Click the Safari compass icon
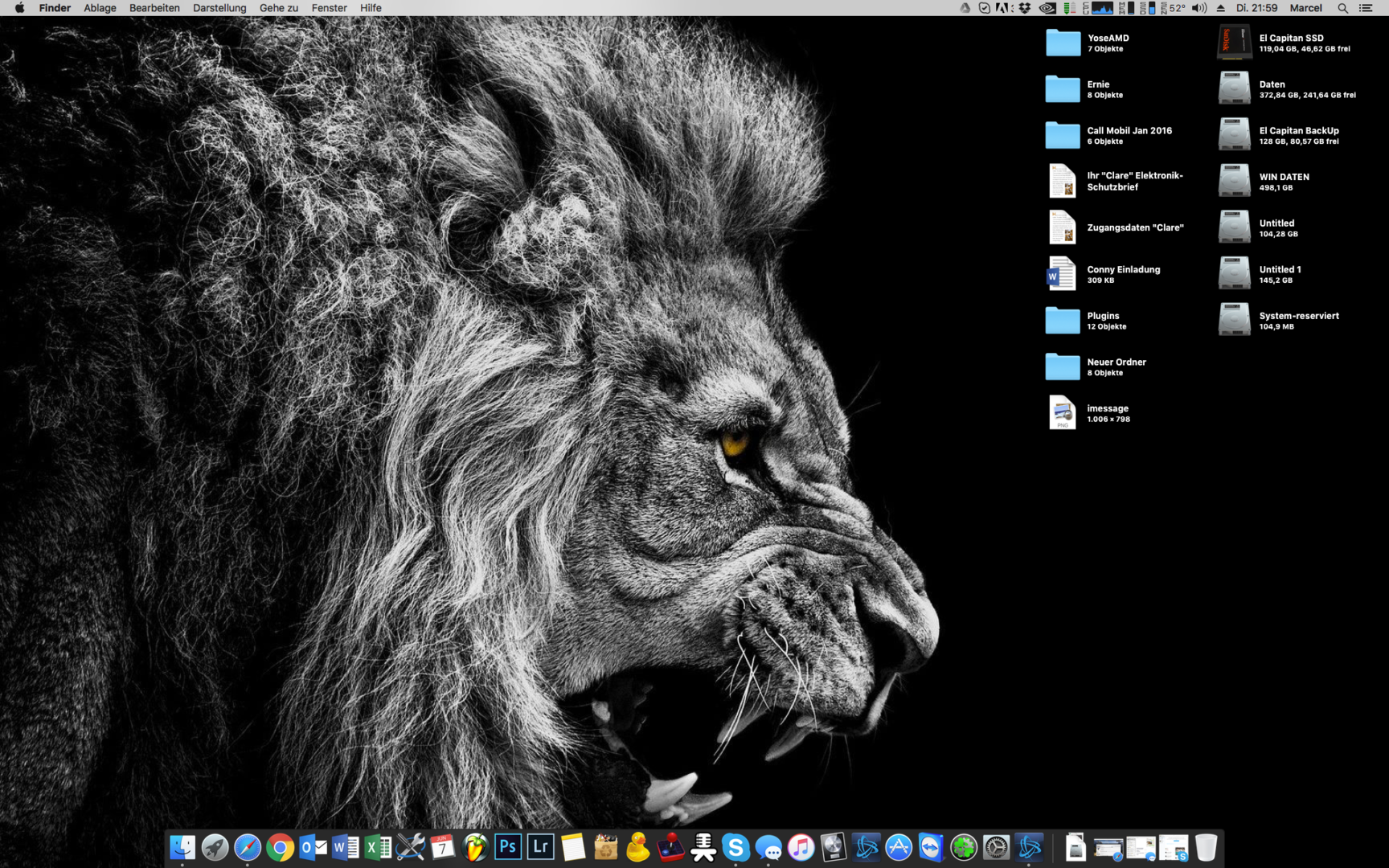 (x=248, y=847)
